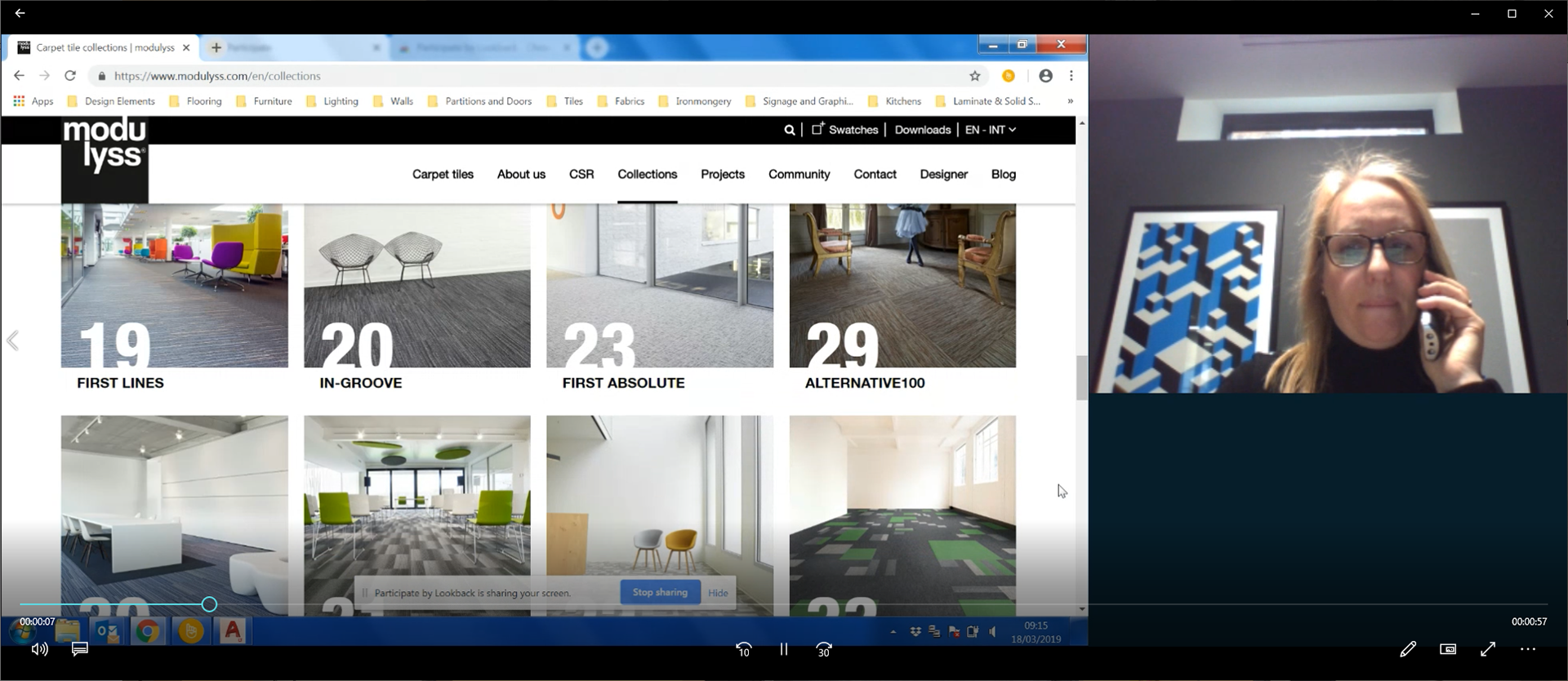Viewport: 1568px width, 681px height.
Task: Reload the modulyss page
Action: (70, 76)
